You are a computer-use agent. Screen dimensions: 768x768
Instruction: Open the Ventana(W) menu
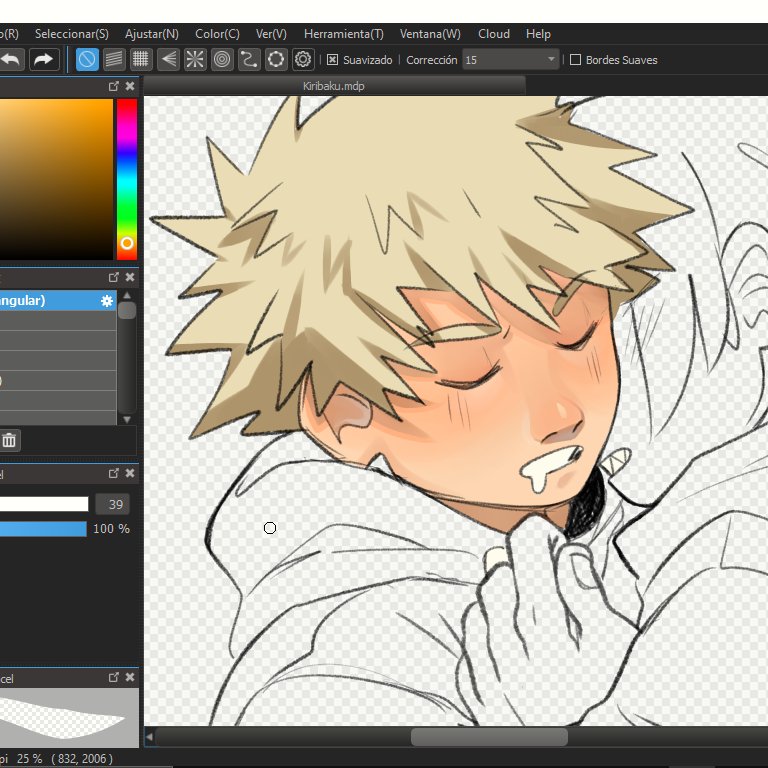(x=430, y=34)
